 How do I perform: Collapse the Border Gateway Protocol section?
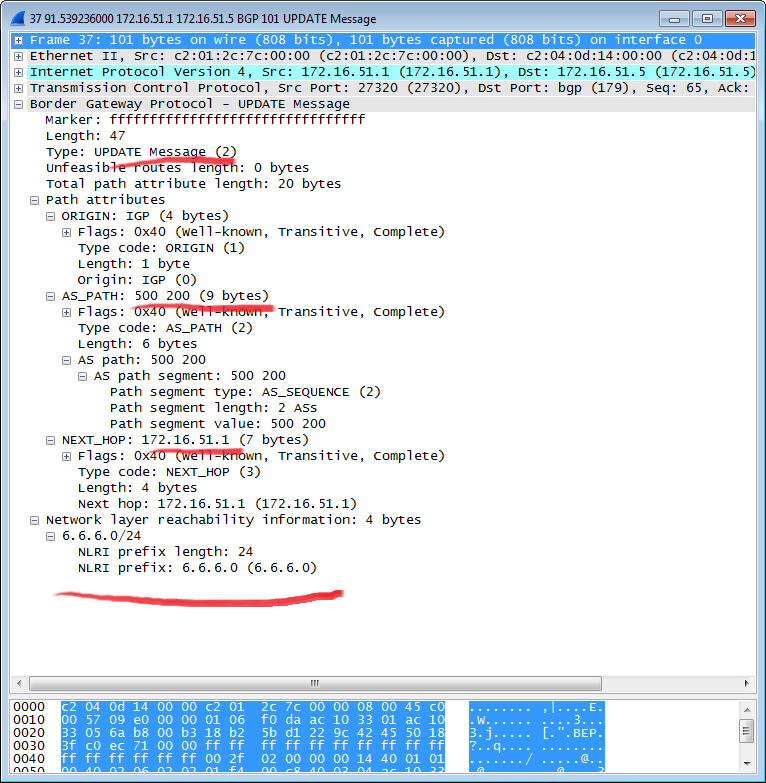[19, 104]
